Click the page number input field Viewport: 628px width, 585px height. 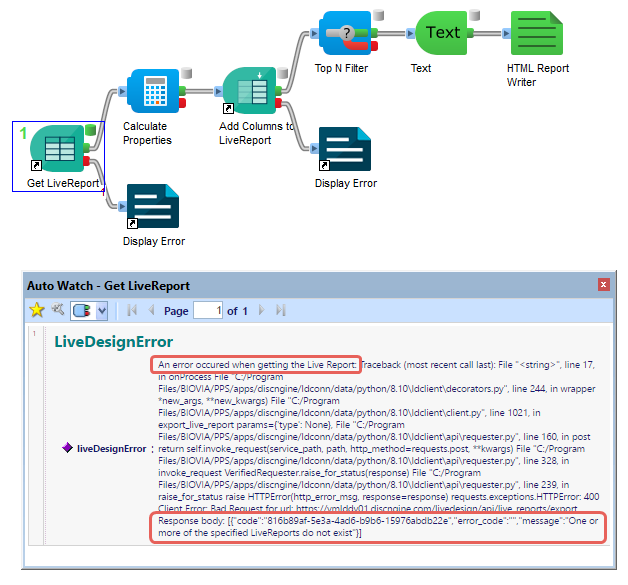pos(208,310)
